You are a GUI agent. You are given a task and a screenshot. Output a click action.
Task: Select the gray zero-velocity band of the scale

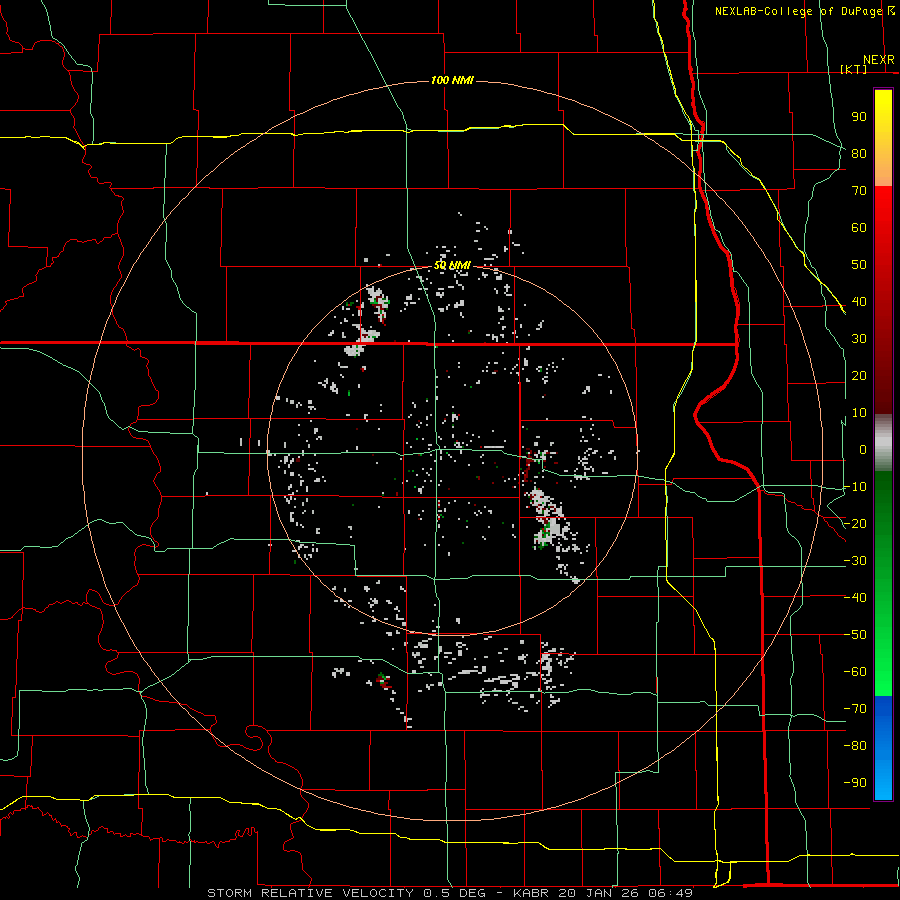pos(883,443)
